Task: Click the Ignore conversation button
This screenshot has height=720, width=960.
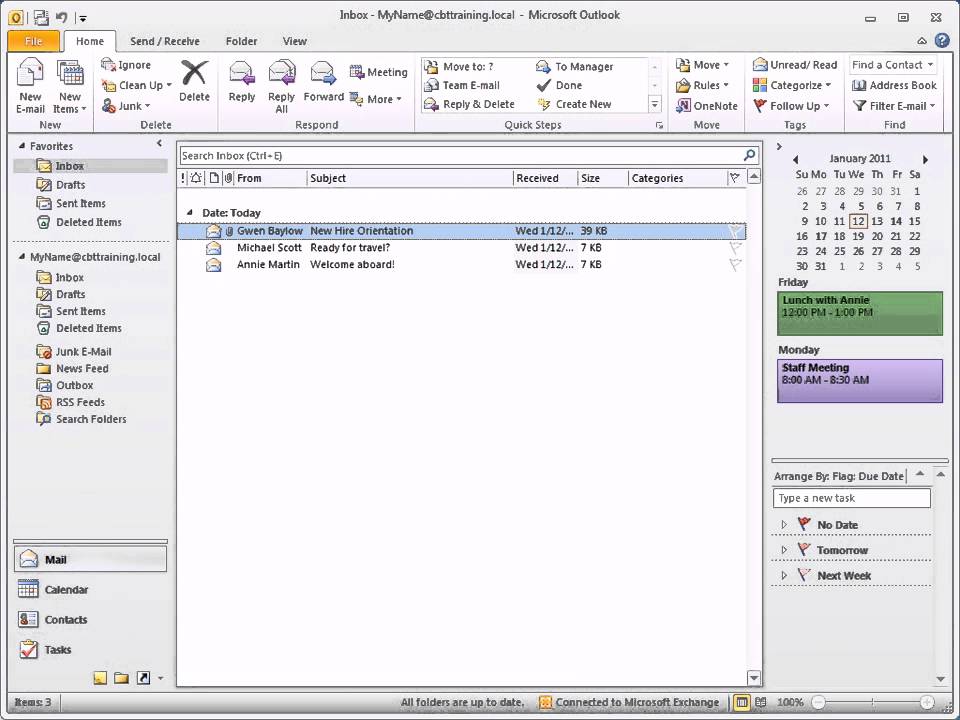Action: [x=126, y=65]
